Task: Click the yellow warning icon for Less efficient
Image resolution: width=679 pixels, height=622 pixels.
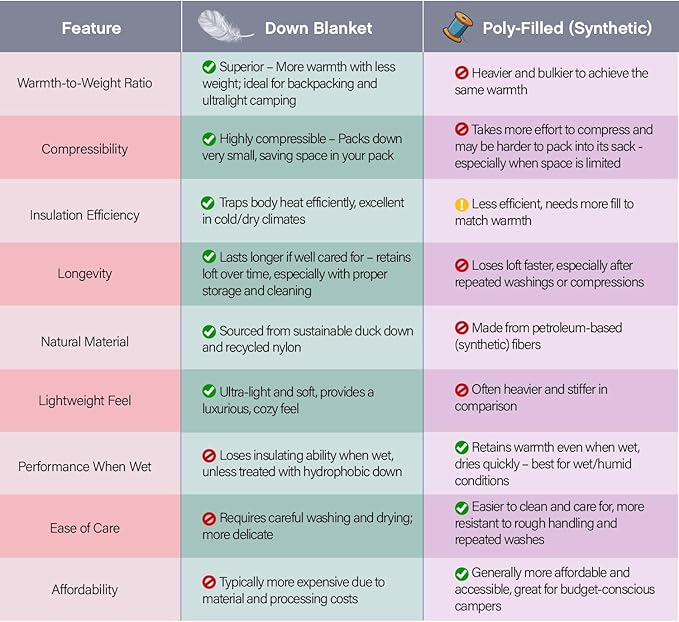Action: [x=462, y=204]
